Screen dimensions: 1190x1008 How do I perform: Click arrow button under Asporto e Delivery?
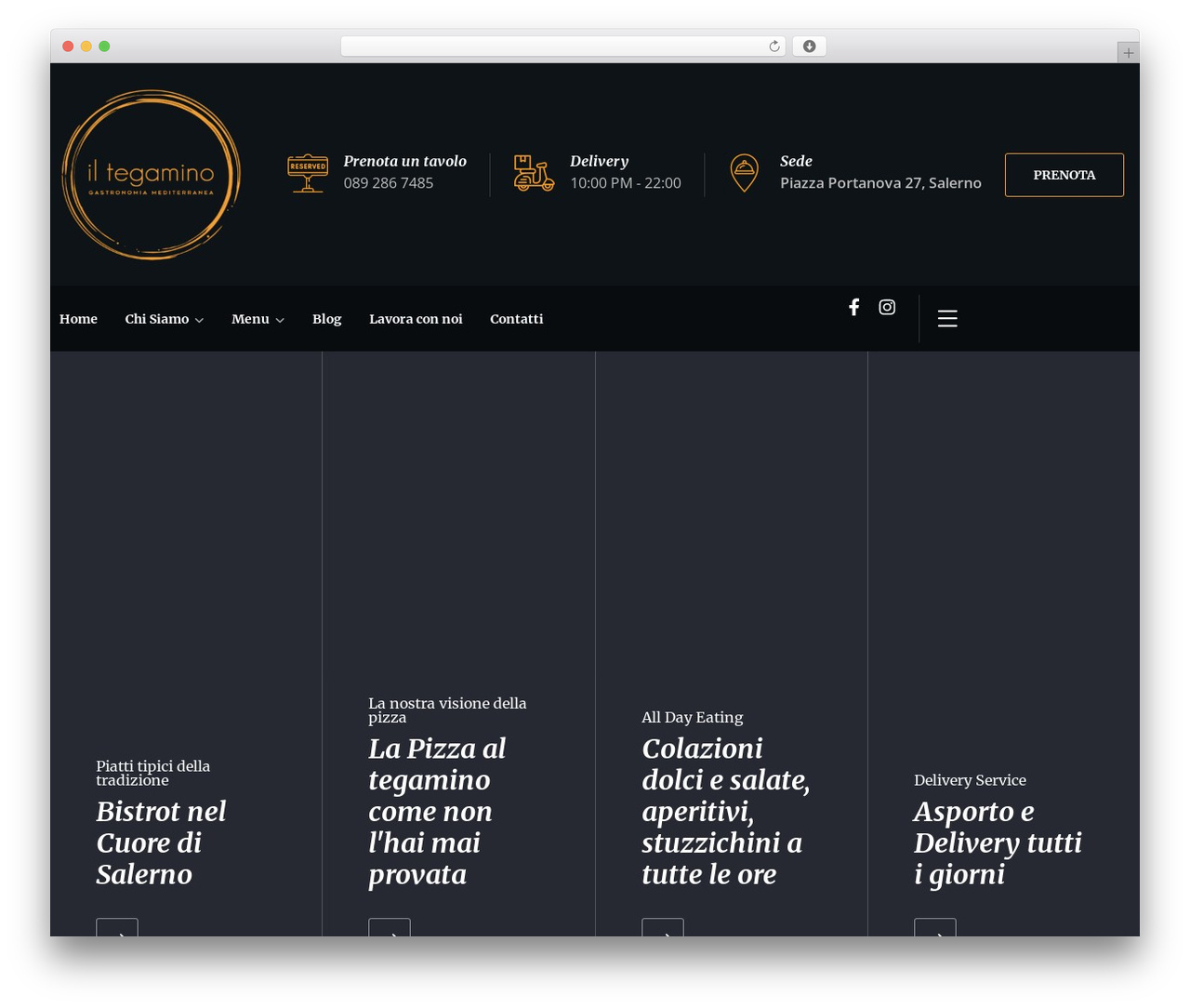tap(935, 927)
